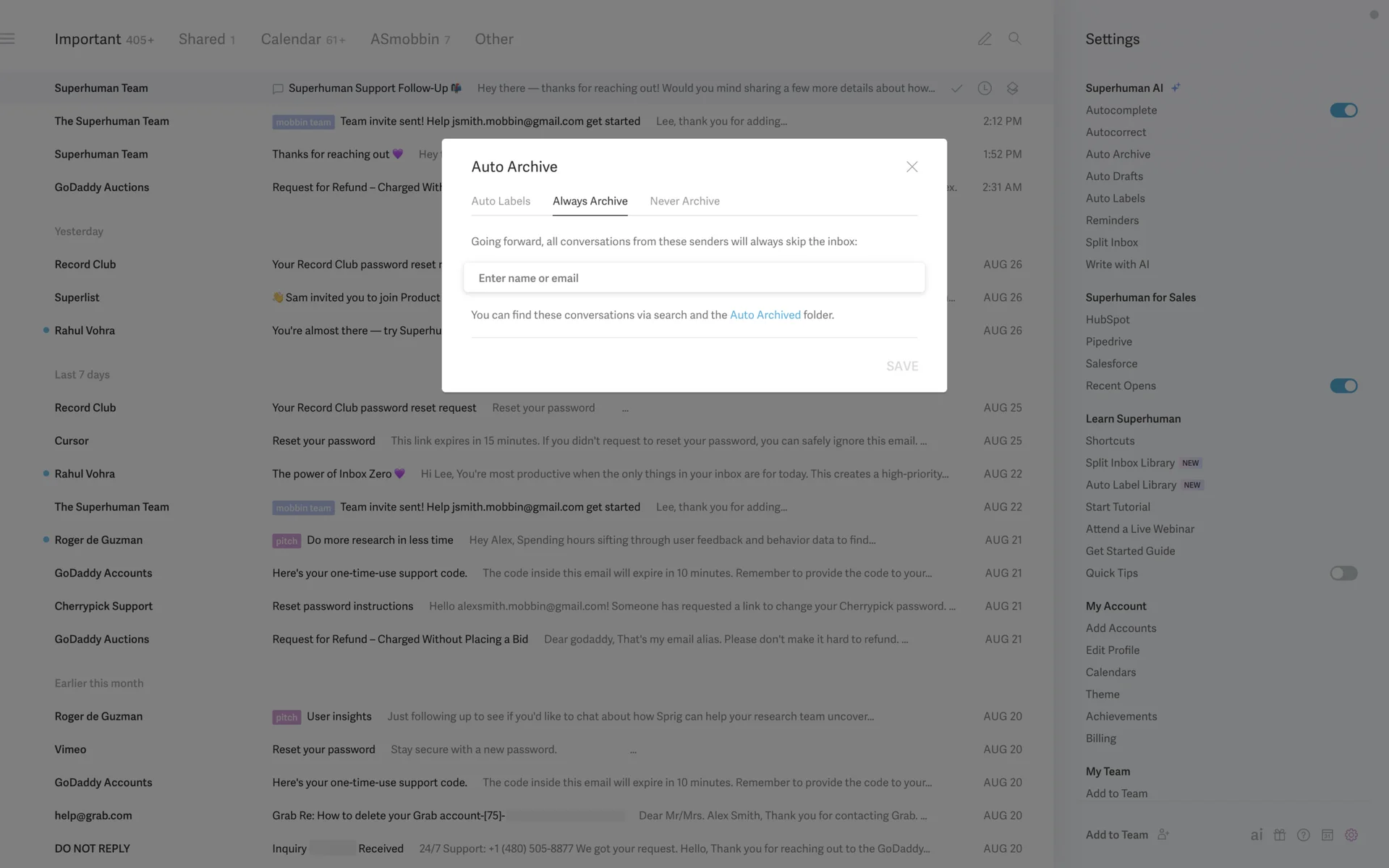Disable the Autocomplete toggle

point(1343,110)
